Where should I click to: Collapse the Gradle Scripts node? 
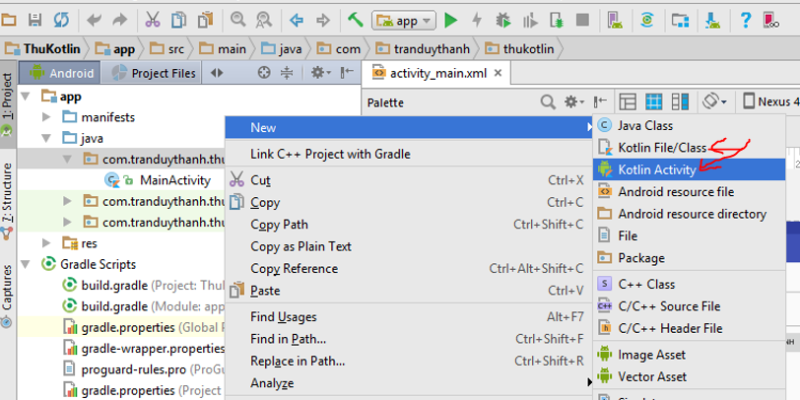(28, 264)
